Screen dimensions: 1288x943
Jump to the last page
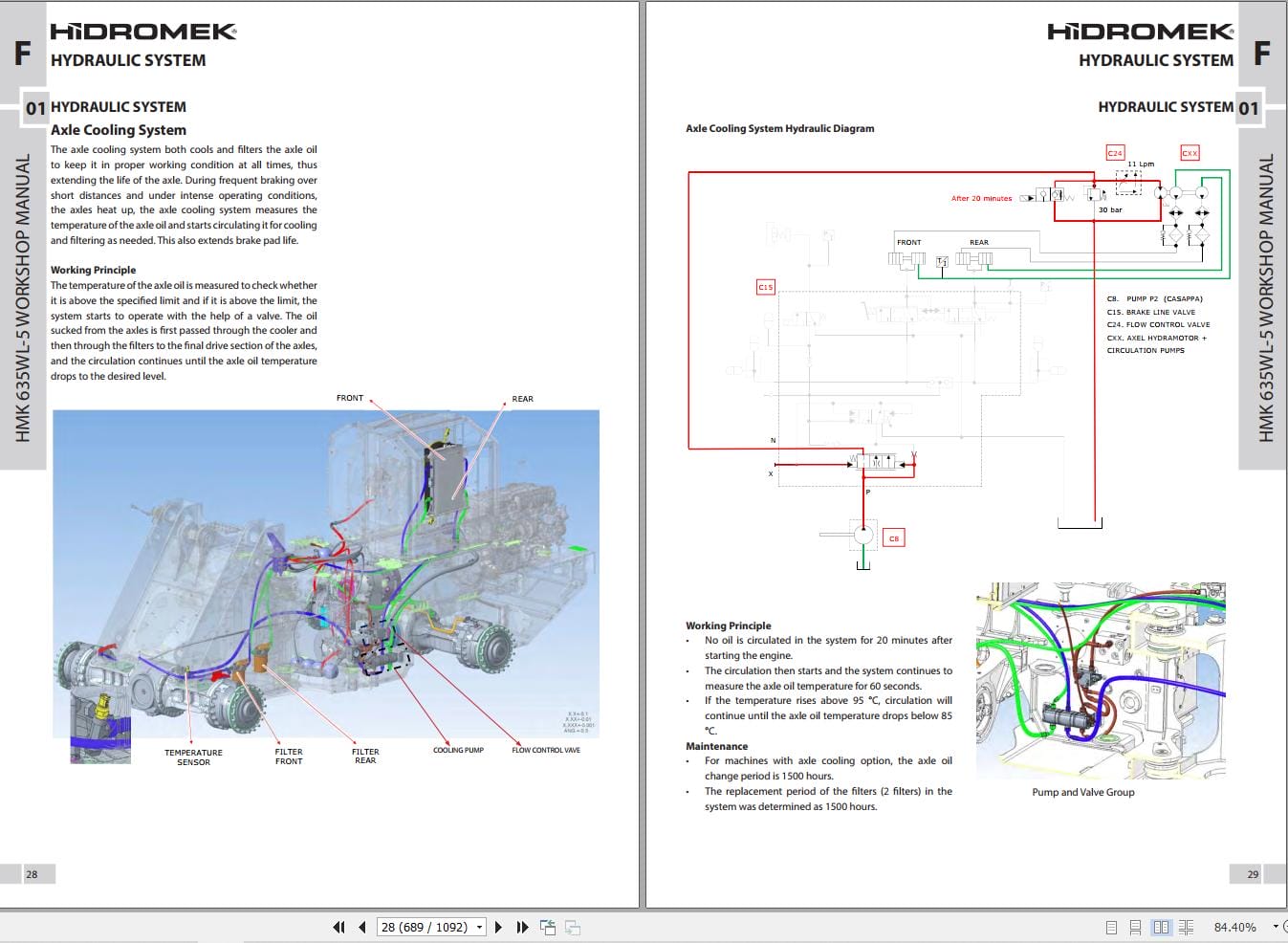tap(522, 927)
